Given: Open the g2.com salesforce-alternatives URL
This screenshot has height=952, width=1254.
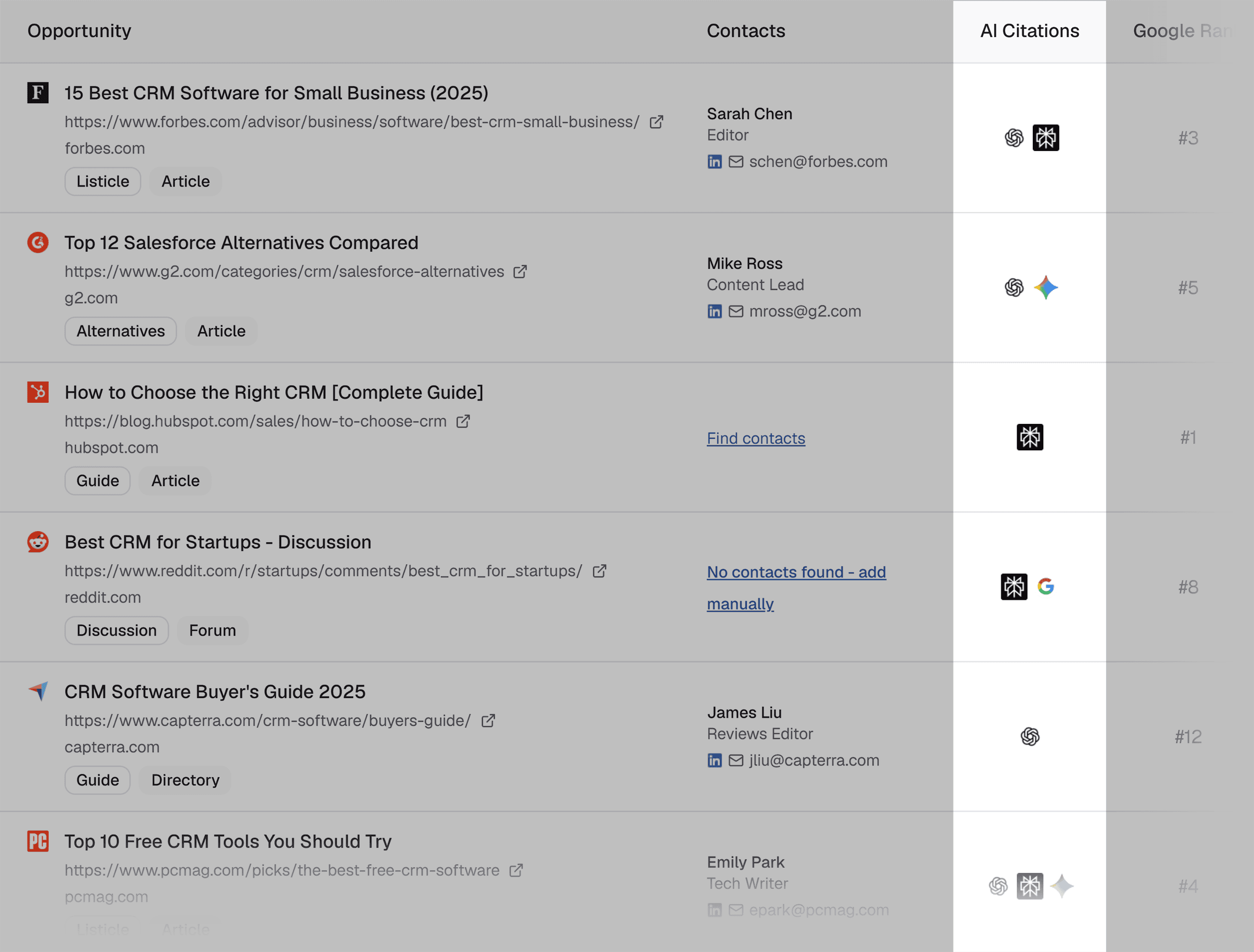Looking at the screenshot, I should coord(284,271).
